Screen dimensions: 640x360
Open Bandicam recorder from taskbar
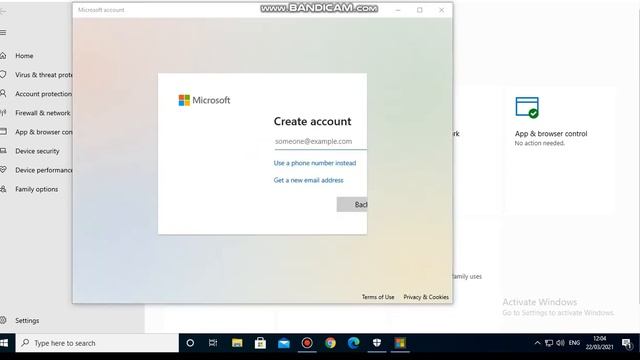[307, 343]
